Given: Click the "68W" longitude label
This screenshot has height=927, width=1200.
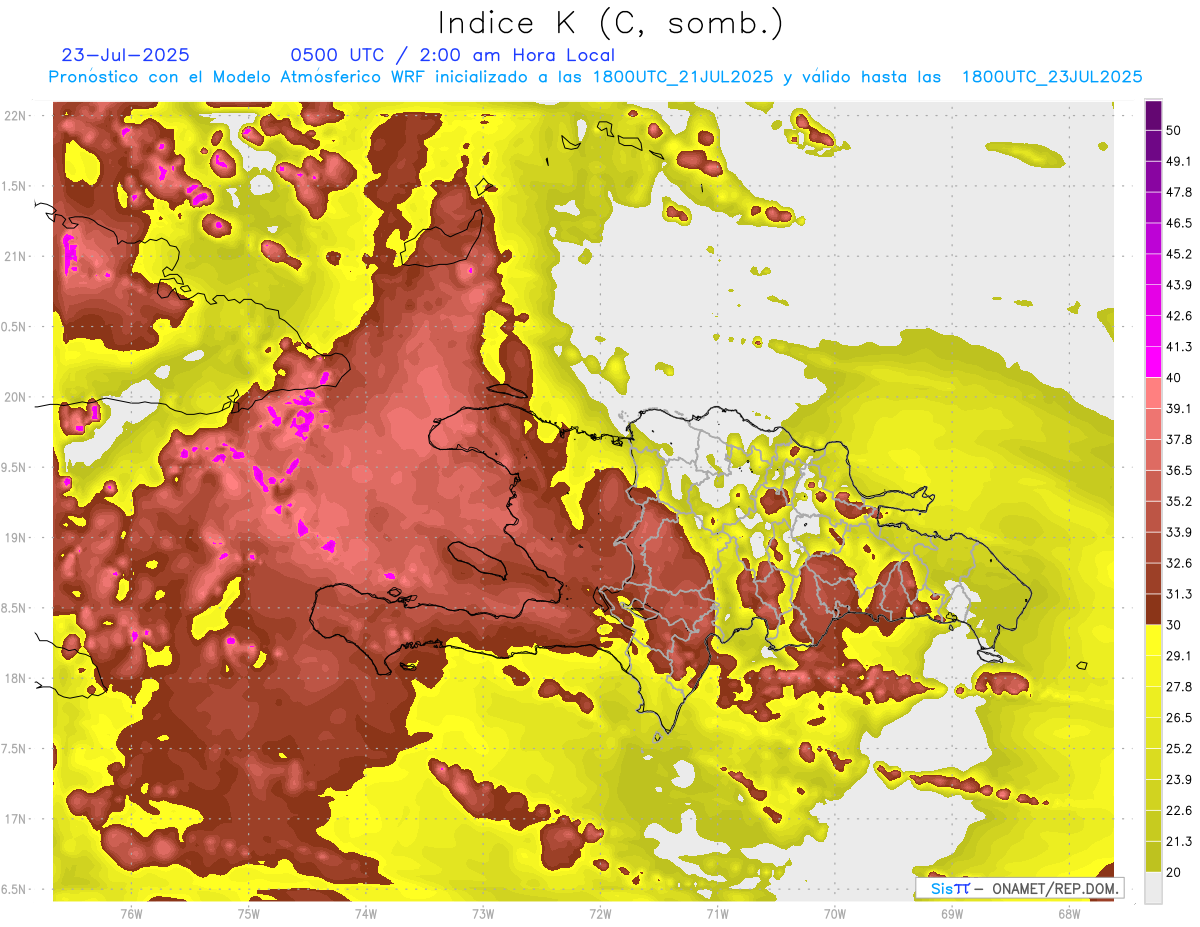Looking at the screenshot, I should [x=1069, y=913].
